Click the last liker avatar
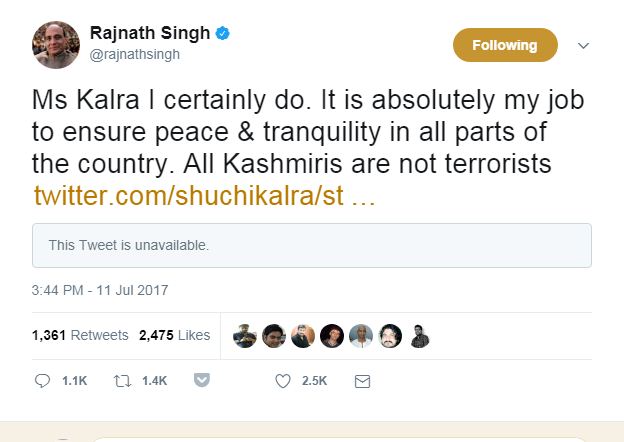Screen dimensions: 624x442 coord(420,336)
